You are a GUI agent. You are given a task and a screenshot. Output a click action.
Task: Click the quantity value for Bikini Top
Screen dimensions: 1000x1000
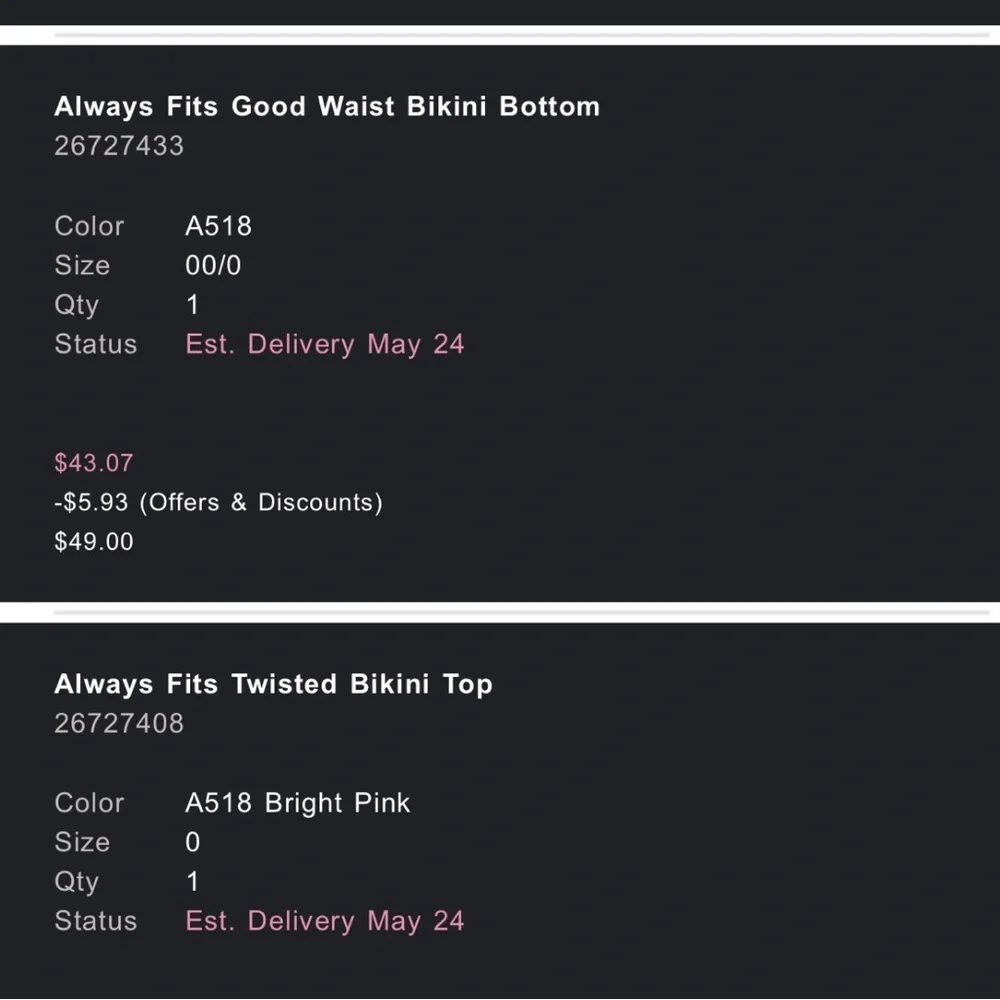point(193,882)
